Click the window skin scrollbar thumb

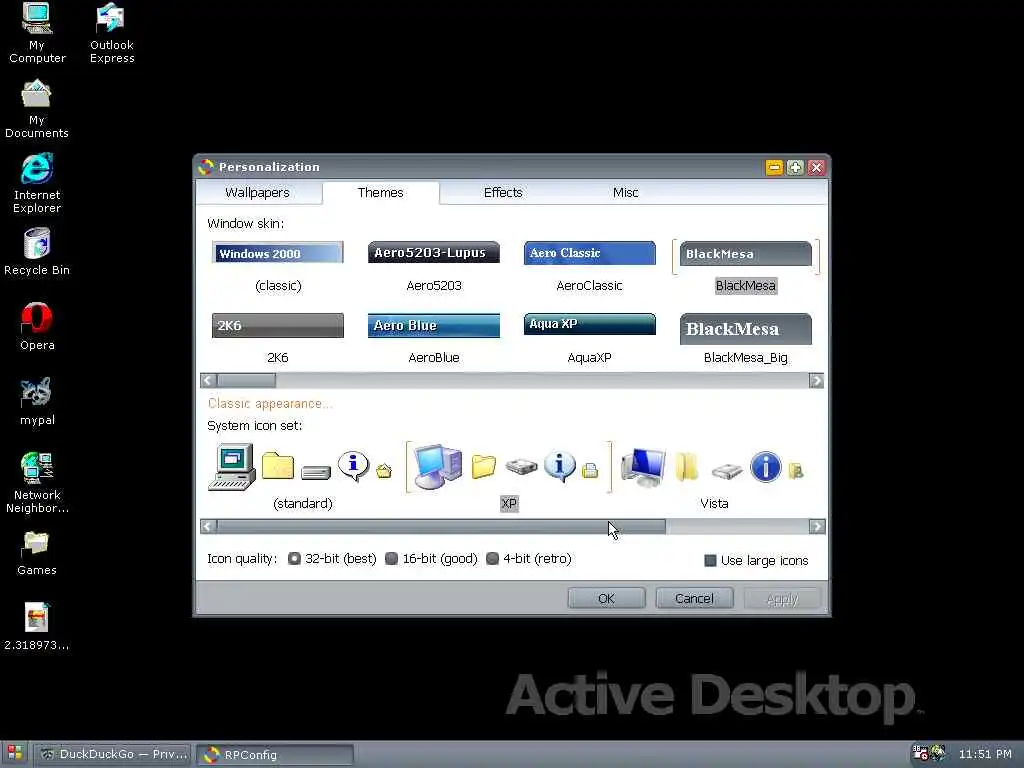[x=246, y=380]
